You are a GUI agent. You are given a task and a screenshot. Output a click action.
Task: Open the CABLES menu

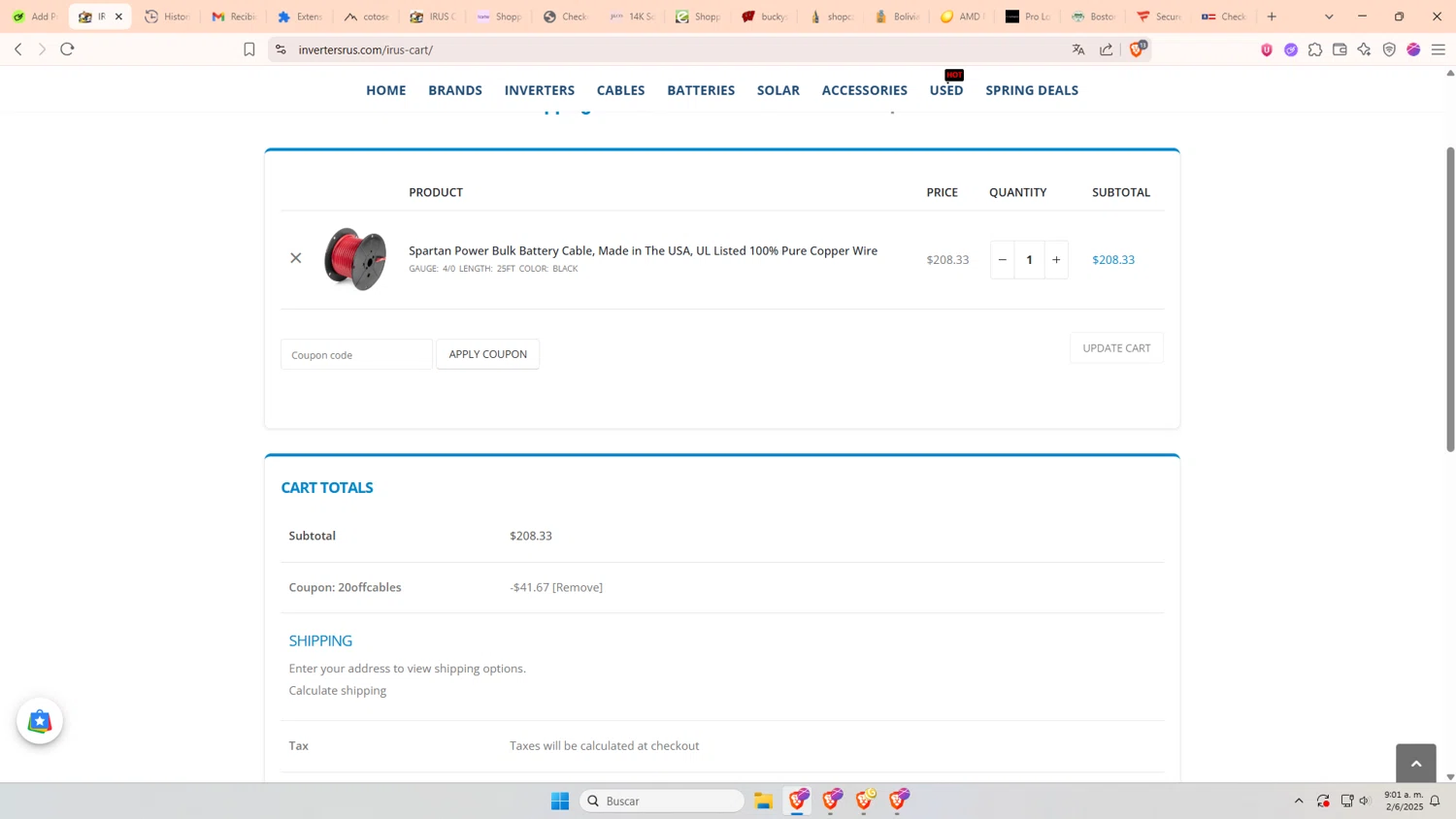click(621, 90)
